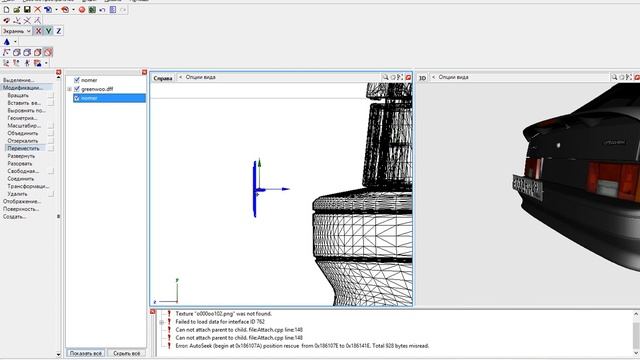Click zoom magnifier in 3D viewport
The image size is (640, 360).
614,77
